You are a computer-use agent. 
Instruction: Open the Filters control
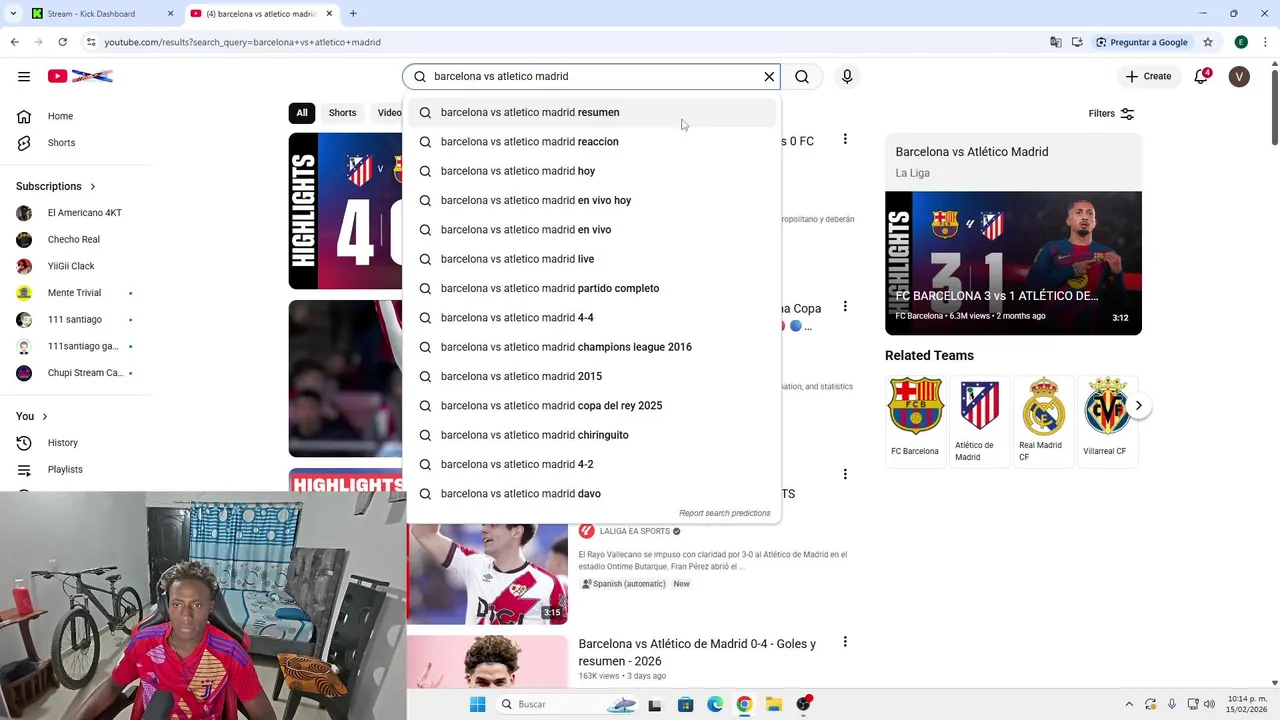[1111, 113]
